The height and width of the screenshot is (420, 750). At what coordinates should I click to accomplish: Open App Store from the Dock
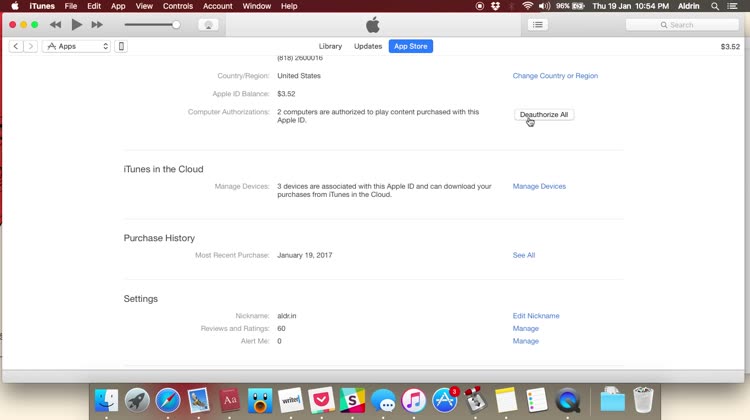click(x=445, y=400)
